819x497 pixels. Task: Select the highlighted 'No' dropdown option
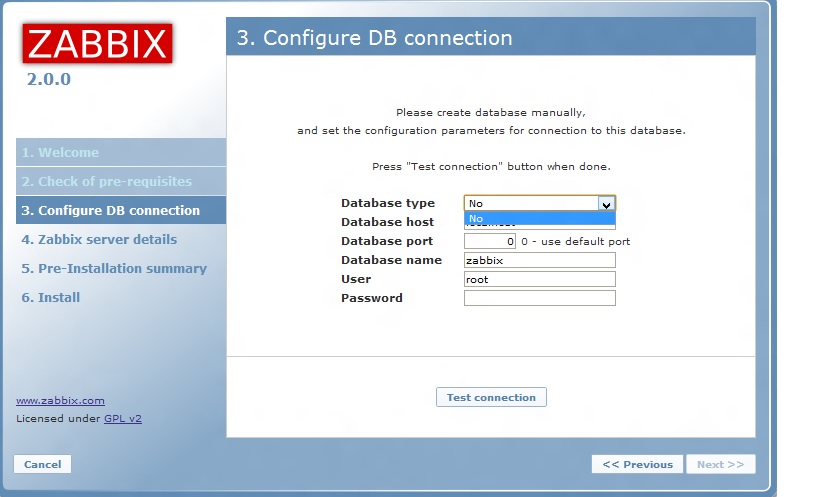[x=540, y=218]
